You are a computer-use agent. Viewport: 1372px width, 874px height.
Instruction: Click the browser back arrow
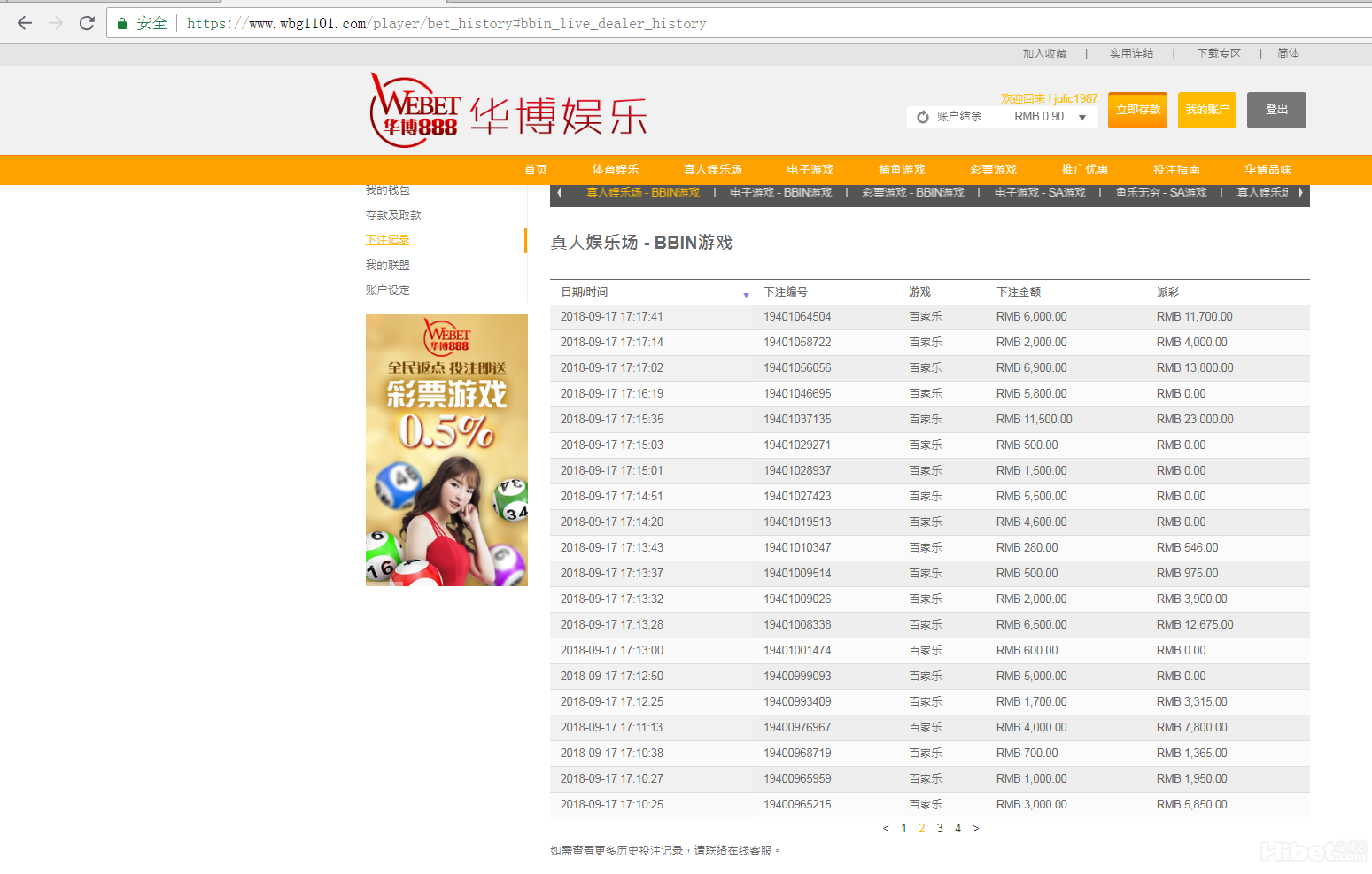(x=25, y=23)
